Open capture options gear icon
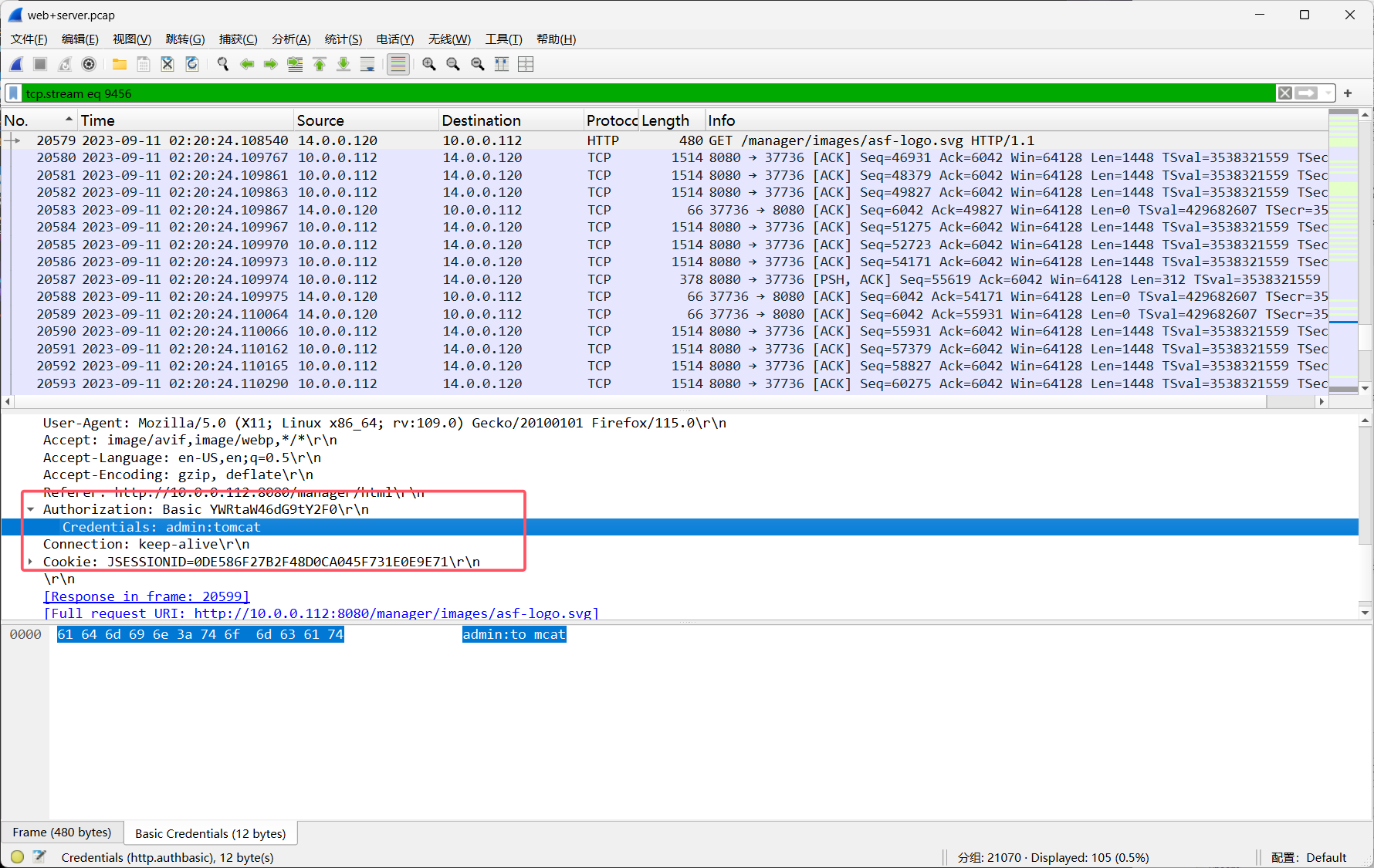Screen dimensions: 1374x868 pyautogui.click(x=89, y=64)
